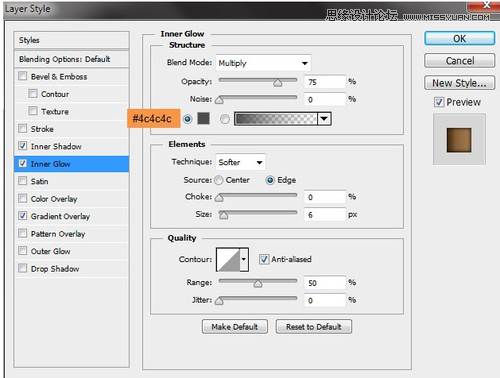This screenshot has height=378, width=500.
Task: Uncheck the Gradient Overlay checkbox
Action: tap(23, 216)
